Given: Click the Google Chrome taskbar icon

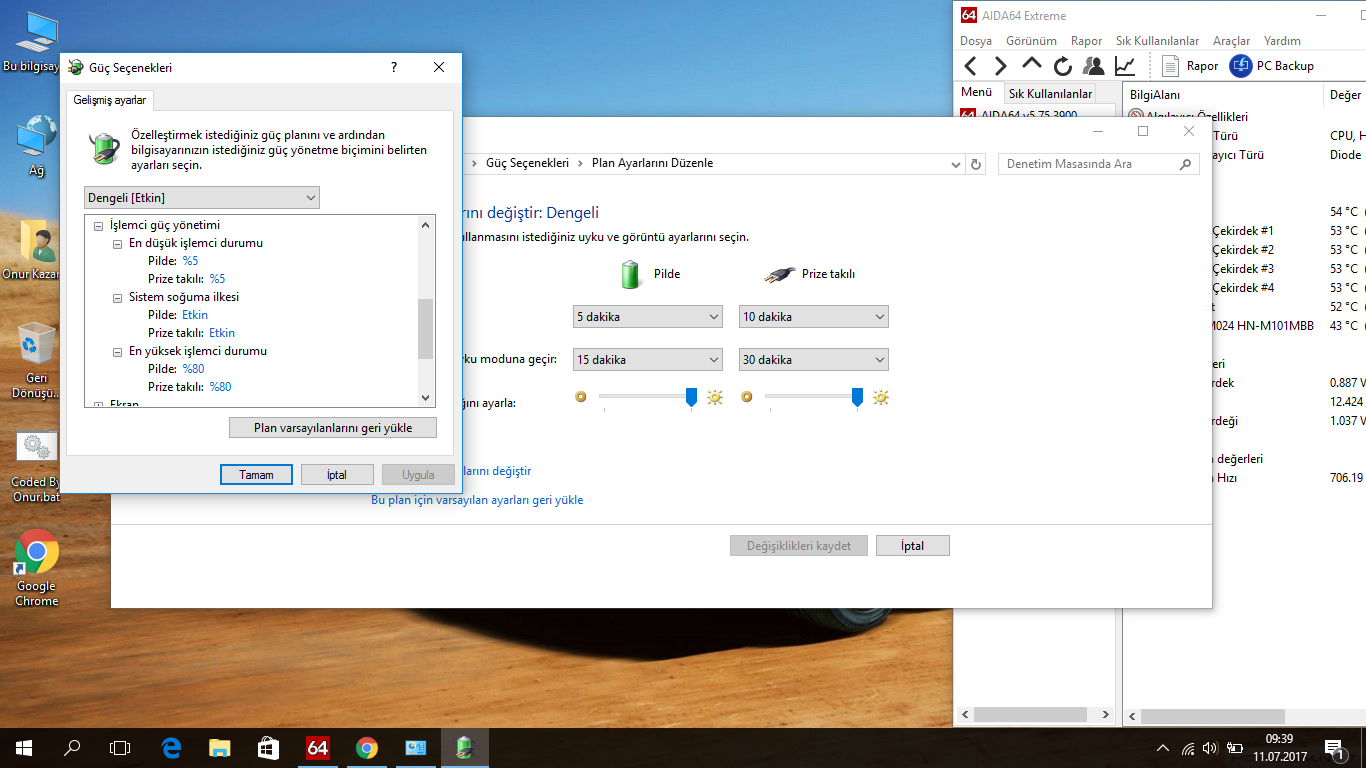Looking at the screenshot, I should [x=367, y=747].
